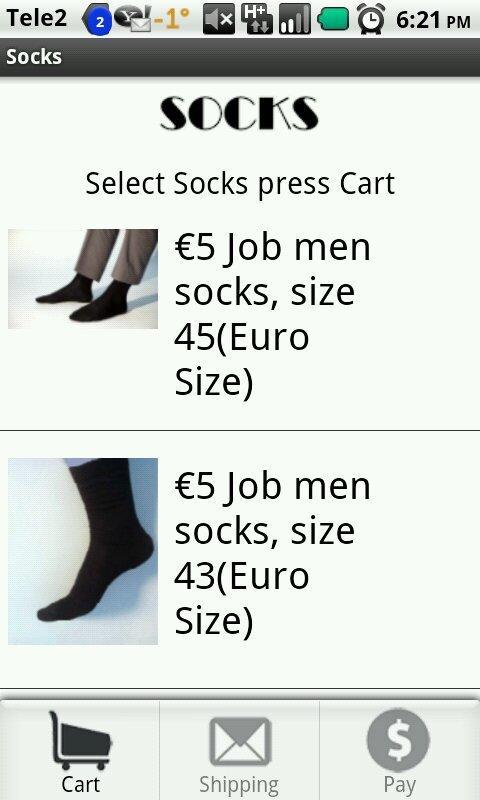Tap the two-feet socks product photo
This screenshot has height=800, width=480.
(83, 279)
